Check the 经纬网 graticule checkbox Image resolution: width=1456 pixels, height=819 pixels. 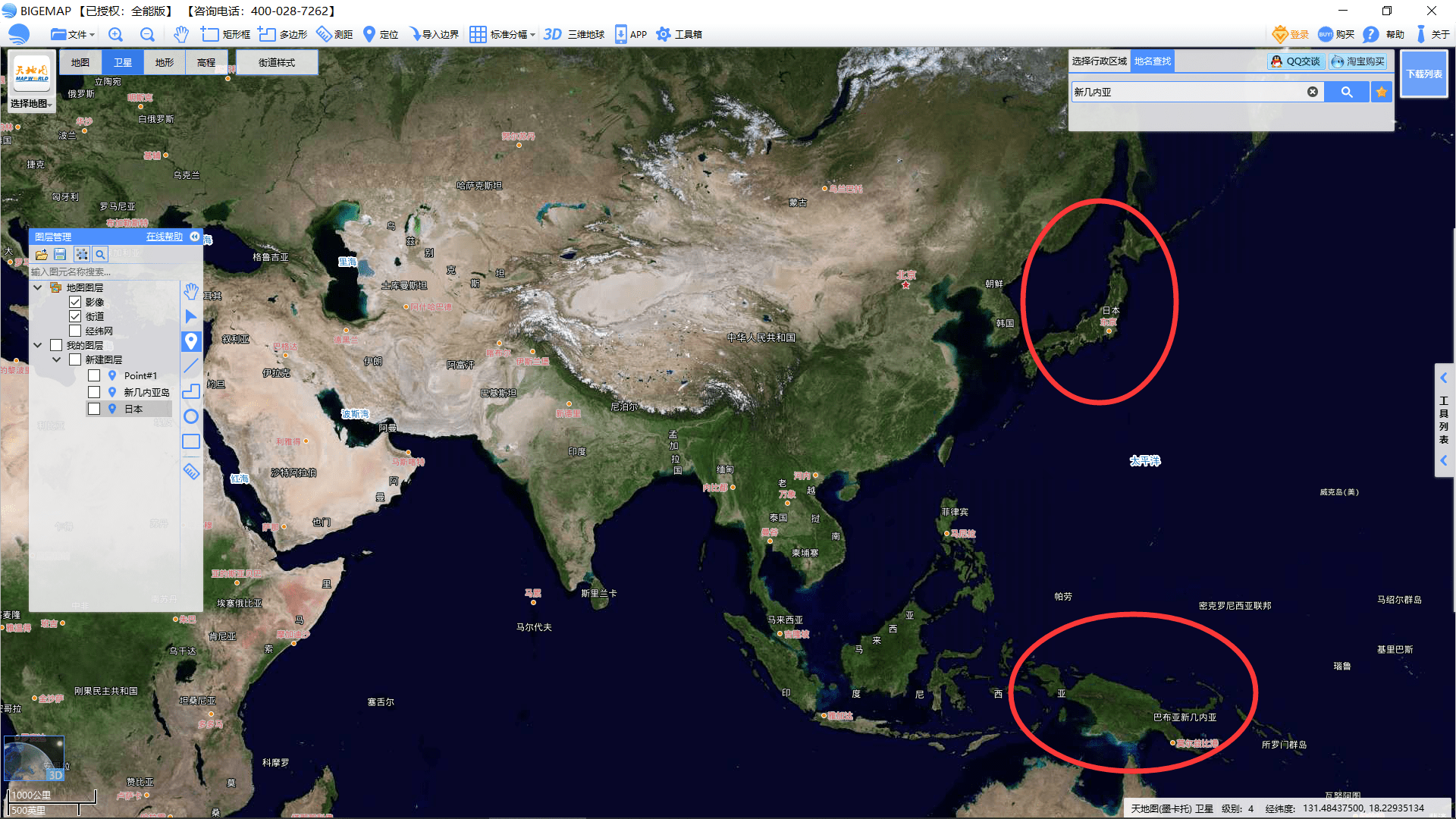tap(75, 331)
